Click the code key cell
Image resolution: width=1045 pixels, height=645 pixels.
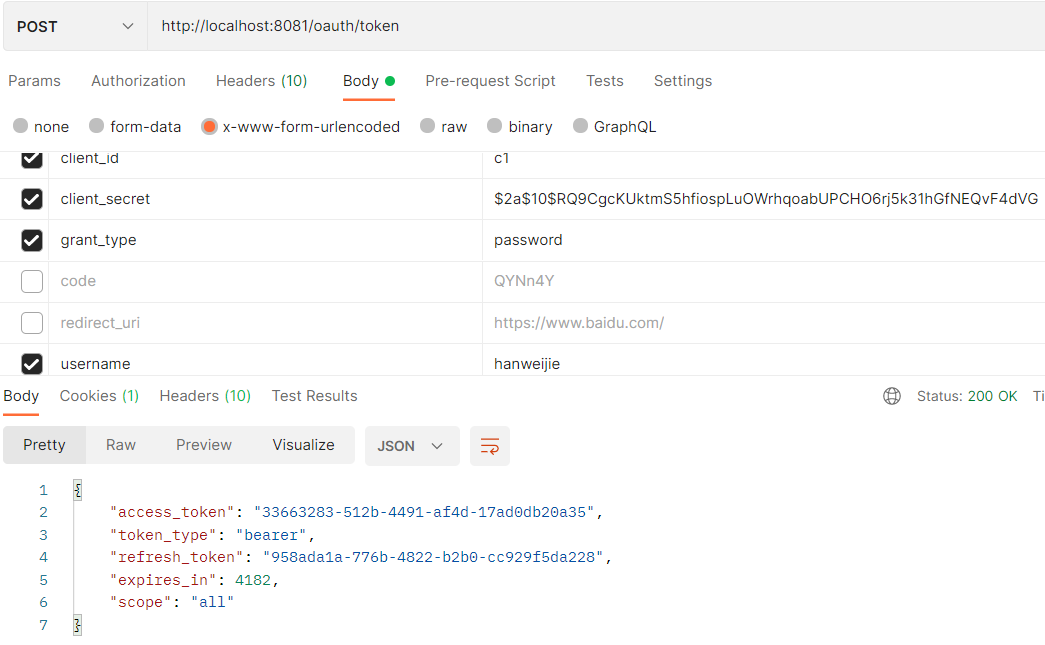265,281
